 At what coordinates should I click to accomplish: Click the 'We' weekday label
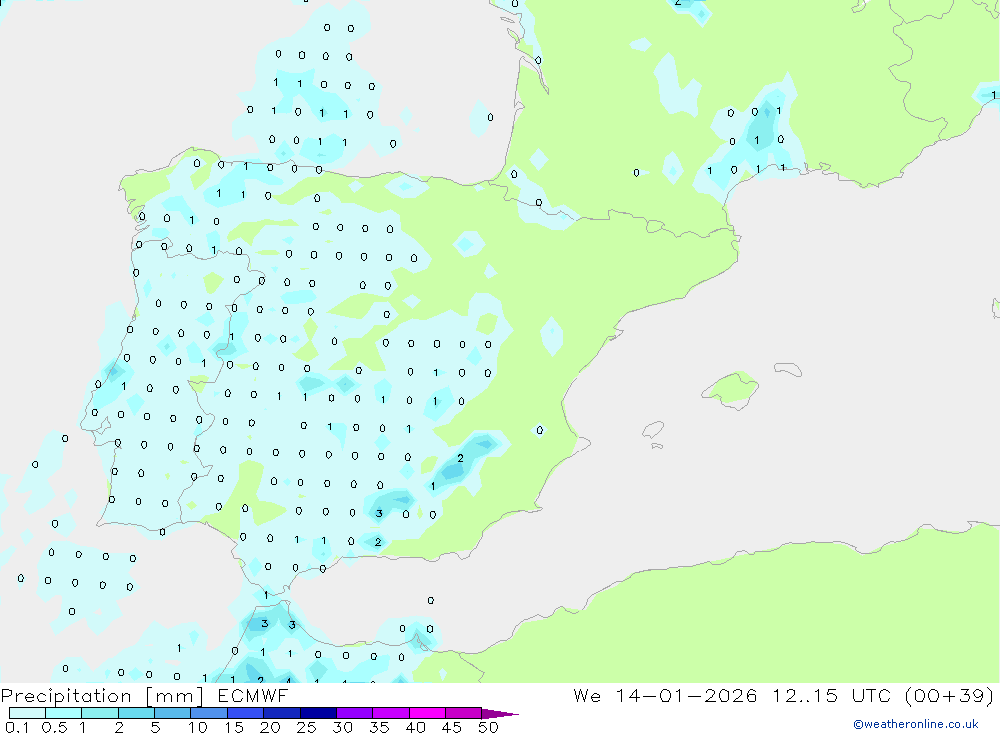587,696
